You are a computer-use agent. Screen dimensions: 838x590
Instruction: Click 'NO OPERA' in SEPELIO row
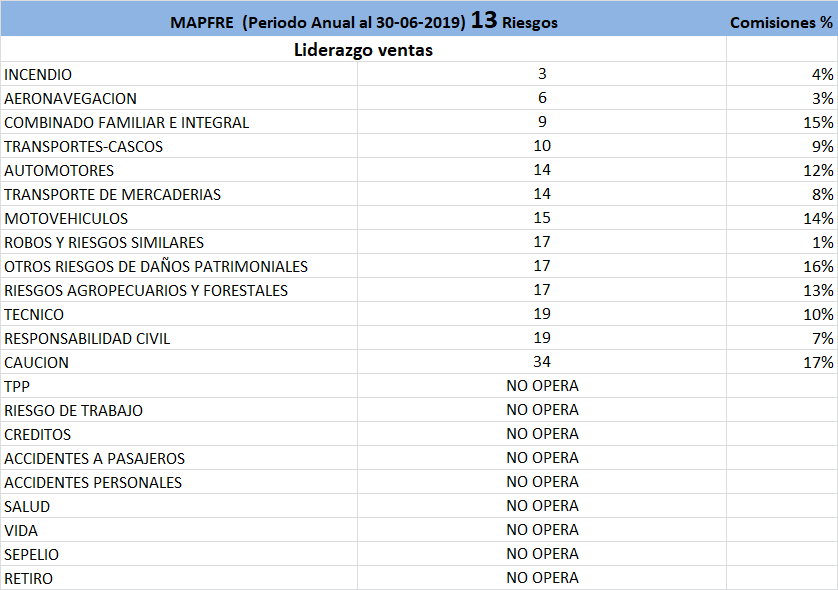click(x=542, y=555)
